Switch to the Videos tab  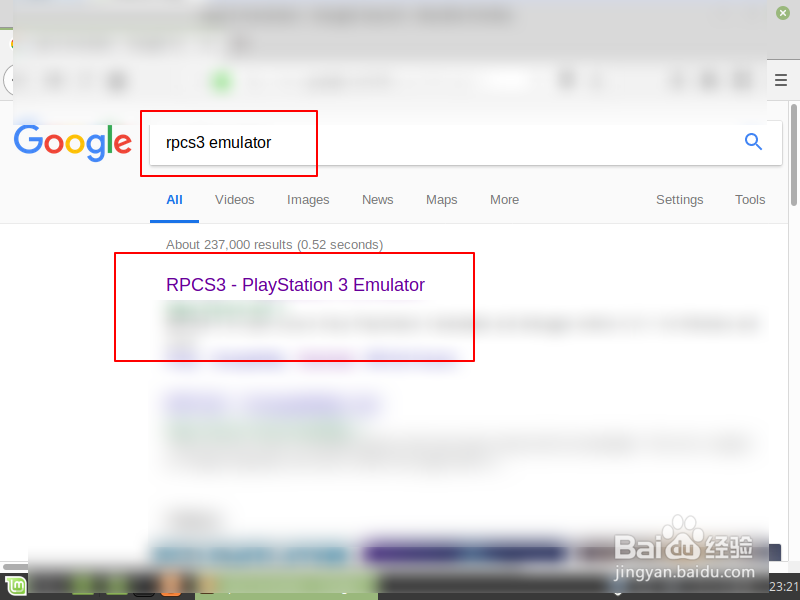235,200
